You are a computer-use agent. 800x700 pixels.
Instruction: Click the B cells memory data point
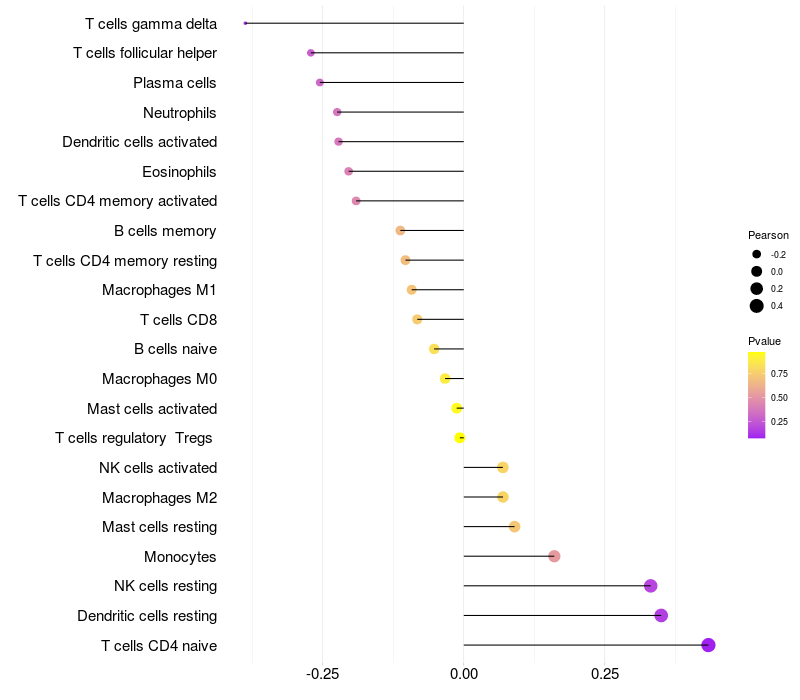pyautogui.click(x=400, y=231)
